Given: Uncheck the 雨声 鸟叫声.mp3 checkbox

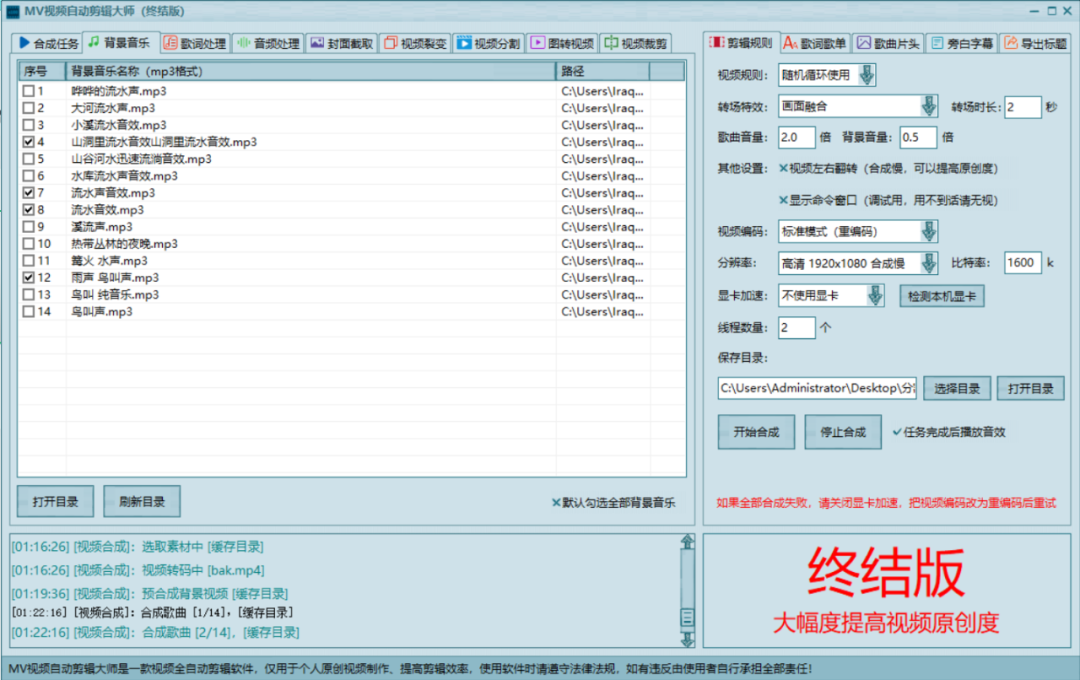Looking at the screenshot, I should tap(29, 278).
